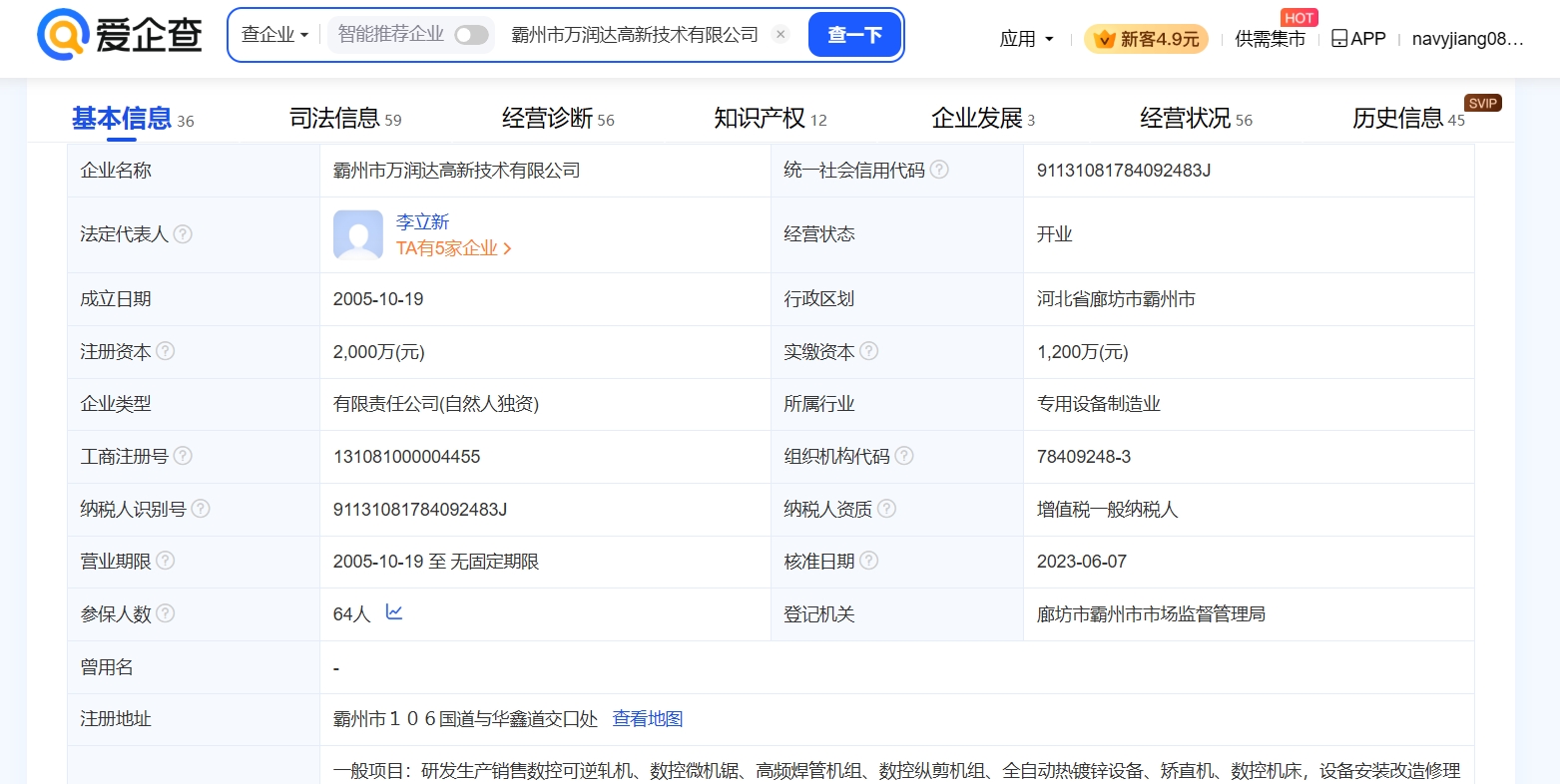Click the question icon beside 注册资本
The height and width of the screenshot is (784, 1560).
tap(166, 351)
